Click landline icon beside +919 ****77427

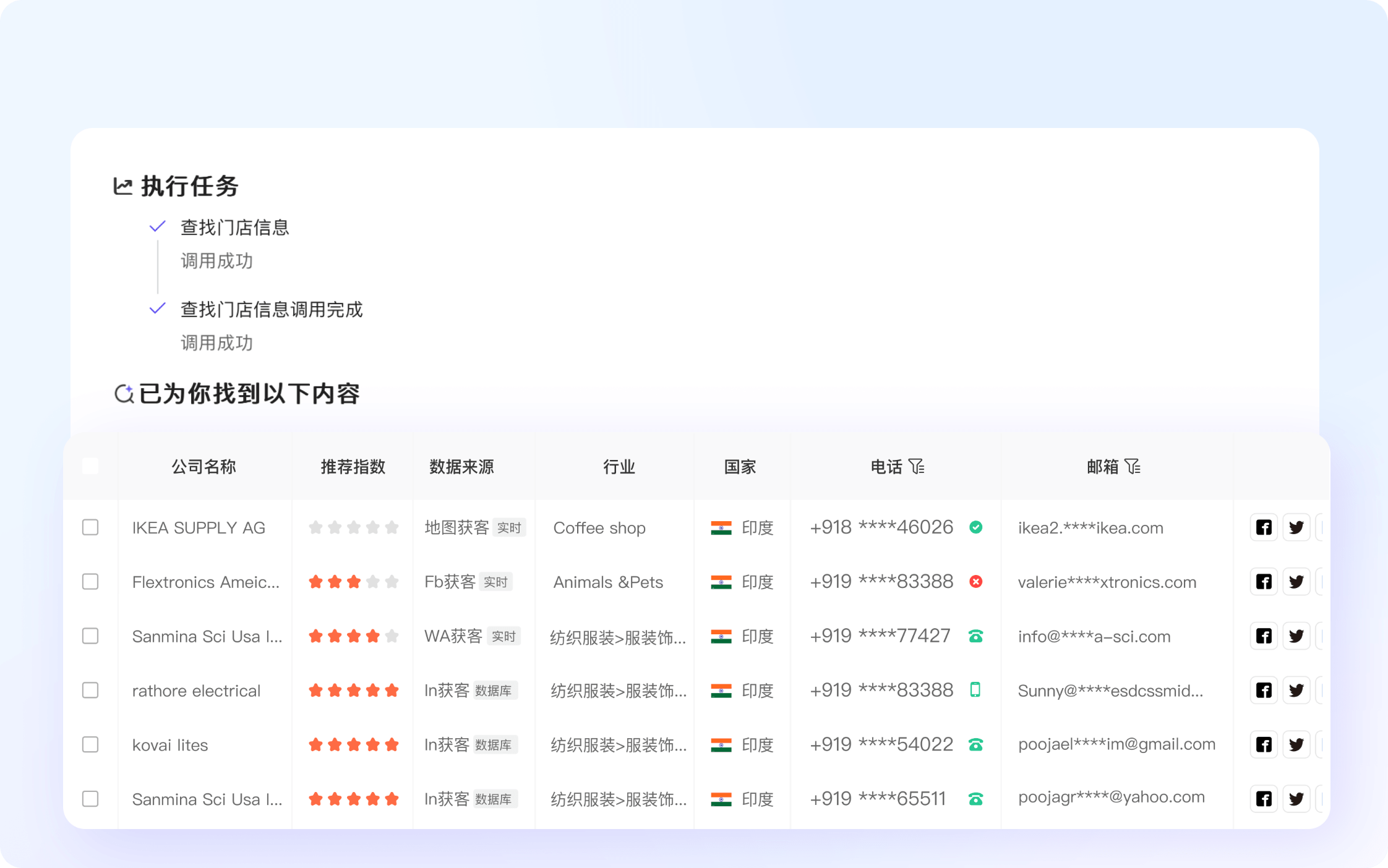coord(975,636)
